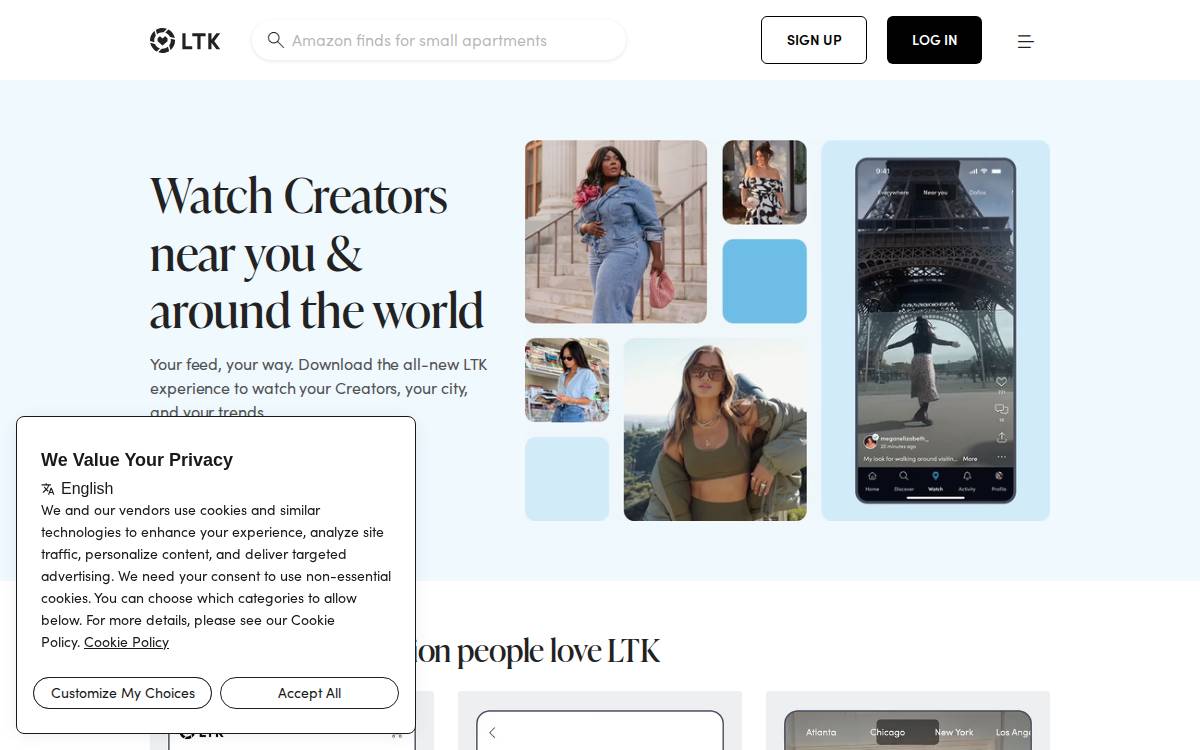Click the SIGN UP button
1200x750 pixels.
814,40
